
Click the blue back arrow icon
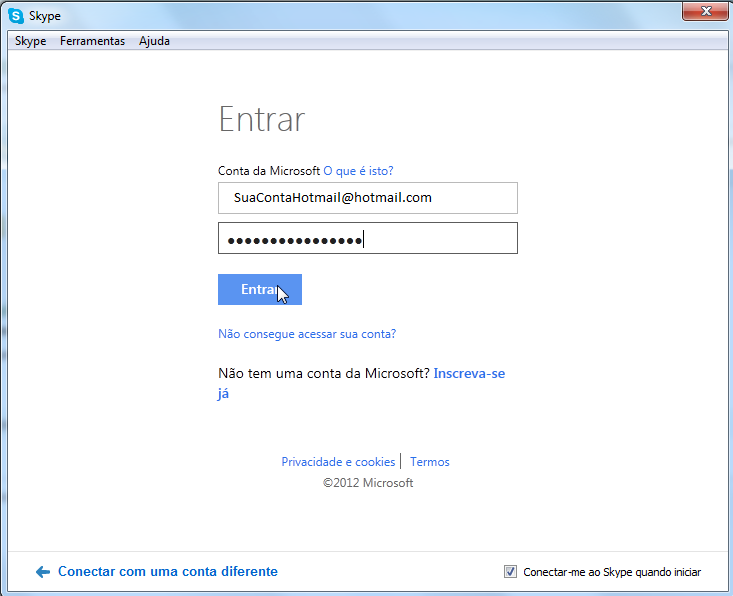43,572
